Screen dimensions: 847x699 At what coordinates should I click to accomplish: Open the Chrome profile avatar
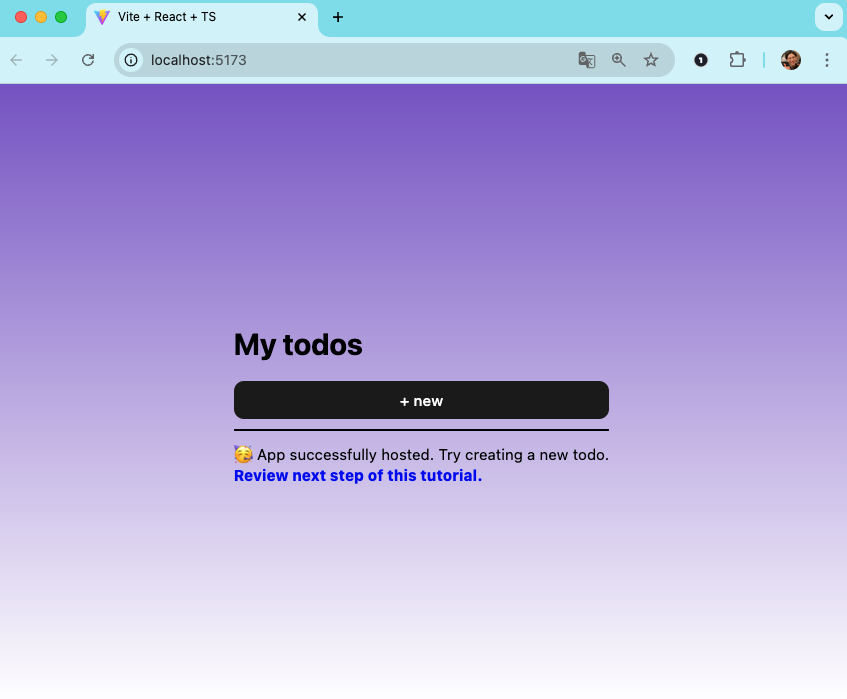[x=791, y=60]
